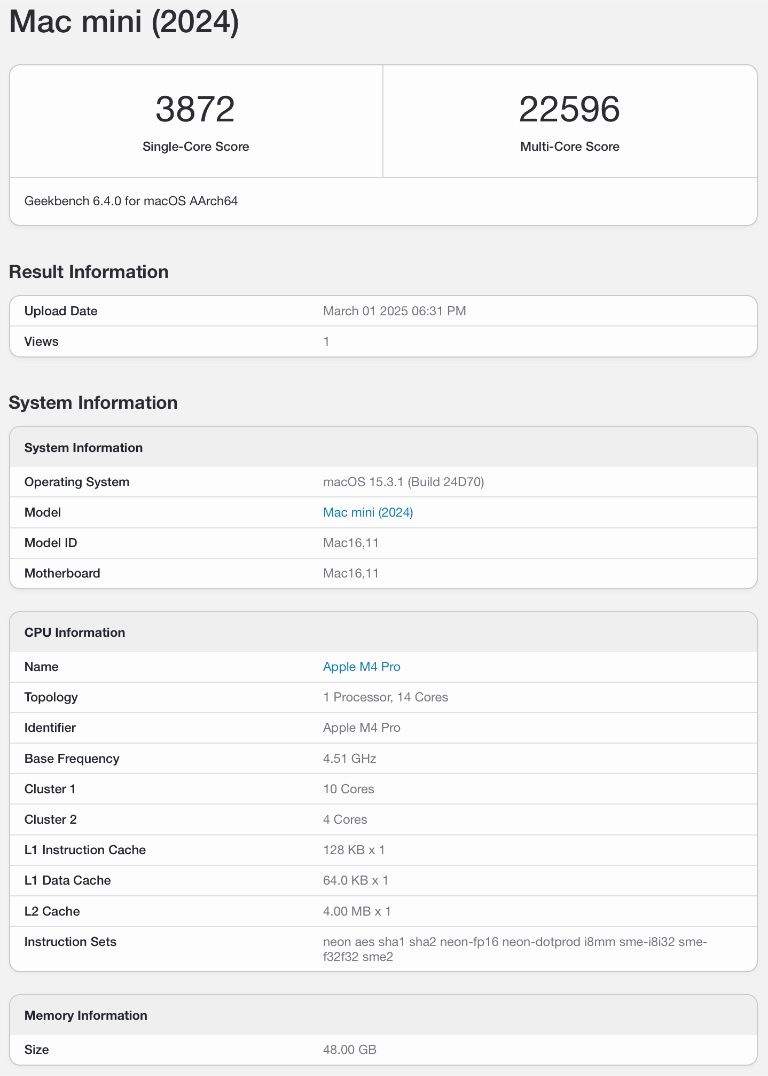Click the Model ID label
The width and height of the screenshot is (768, 1076).
coord(51,543)
